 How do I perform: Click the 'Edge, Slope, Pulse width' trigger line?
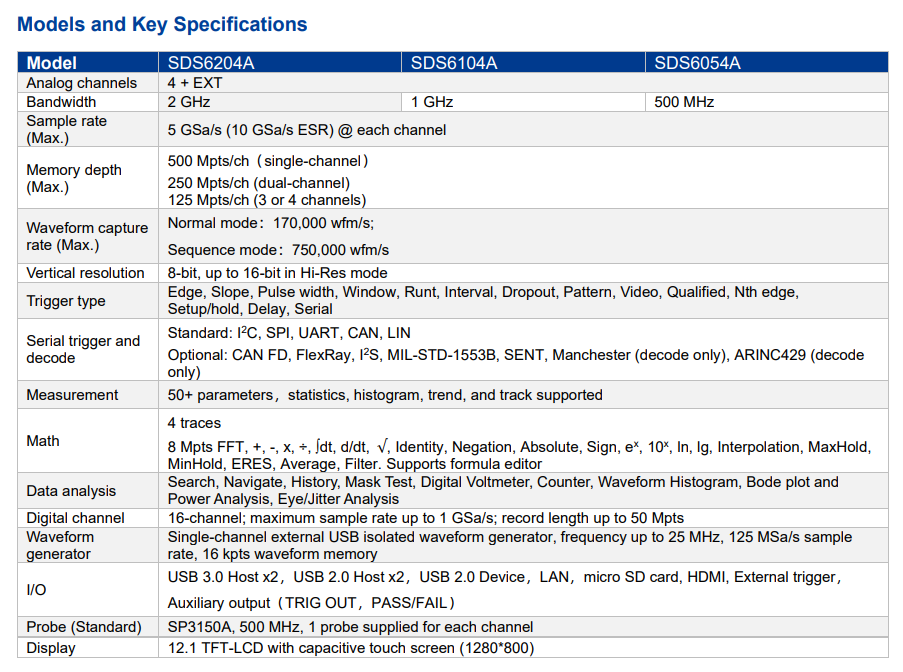coord(483,293)
